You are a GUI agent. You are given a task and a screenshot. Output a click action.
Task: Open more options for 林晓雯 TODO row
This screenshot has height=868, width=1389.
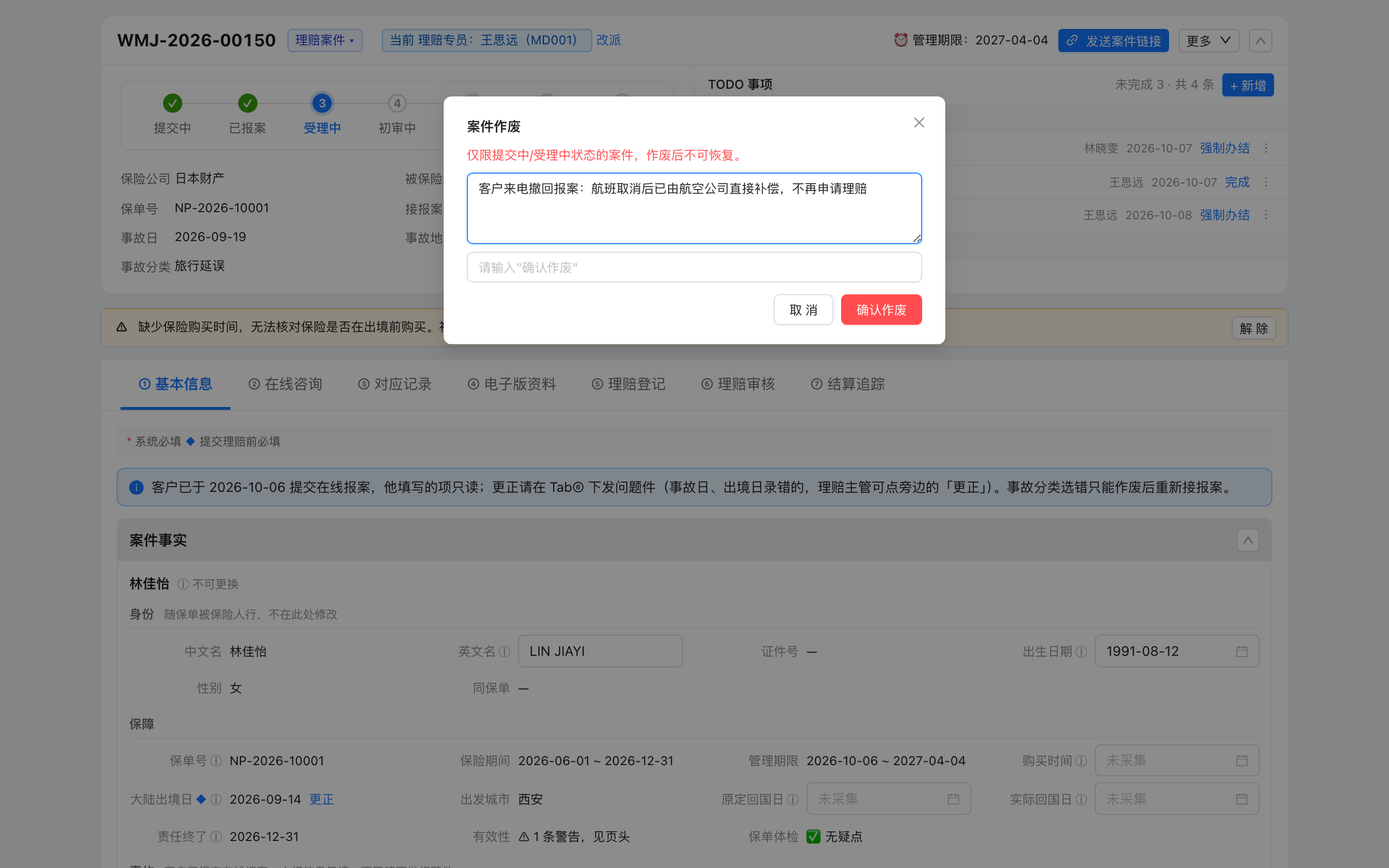pyautogui.click(x=1266, y=149)
